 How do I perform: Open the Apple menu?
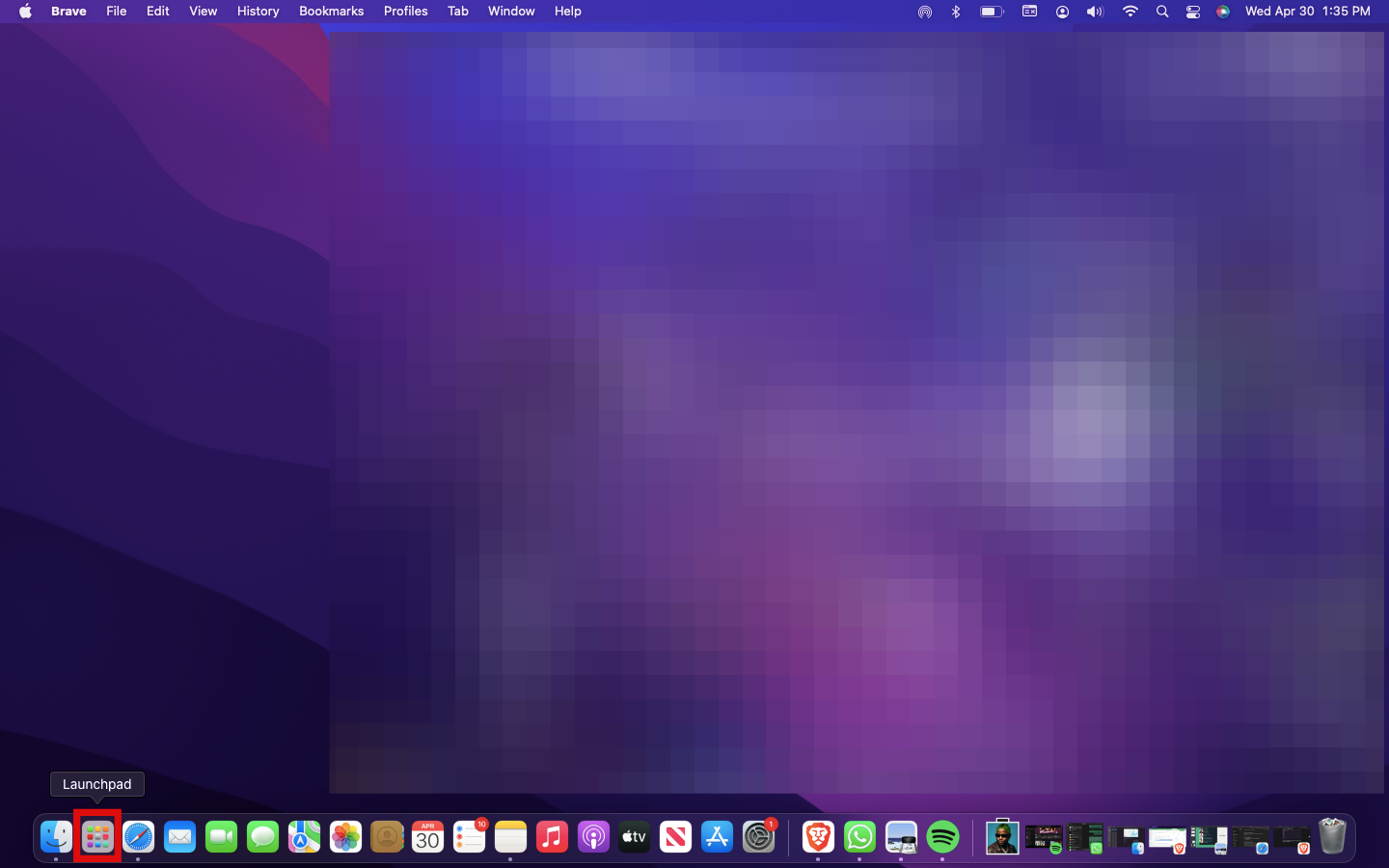point(25,12)
